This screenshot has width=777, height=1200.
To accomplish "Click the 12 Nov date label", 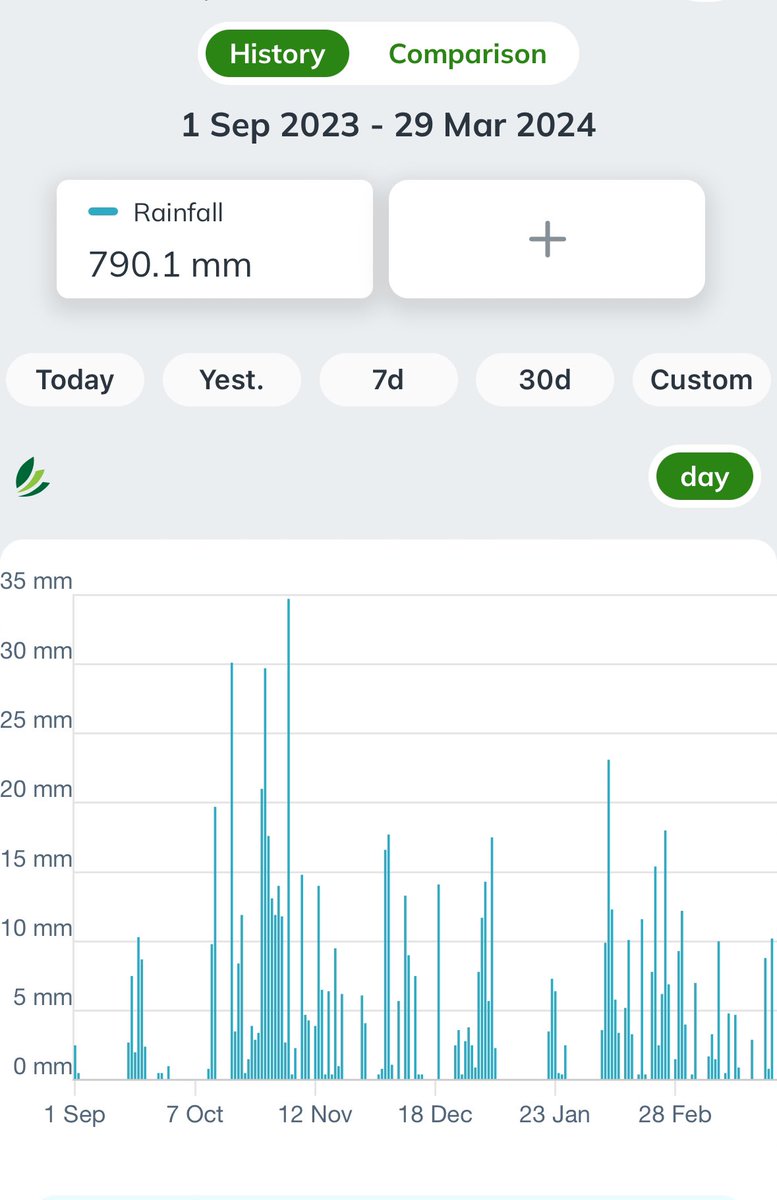I will pos(315,1114).
